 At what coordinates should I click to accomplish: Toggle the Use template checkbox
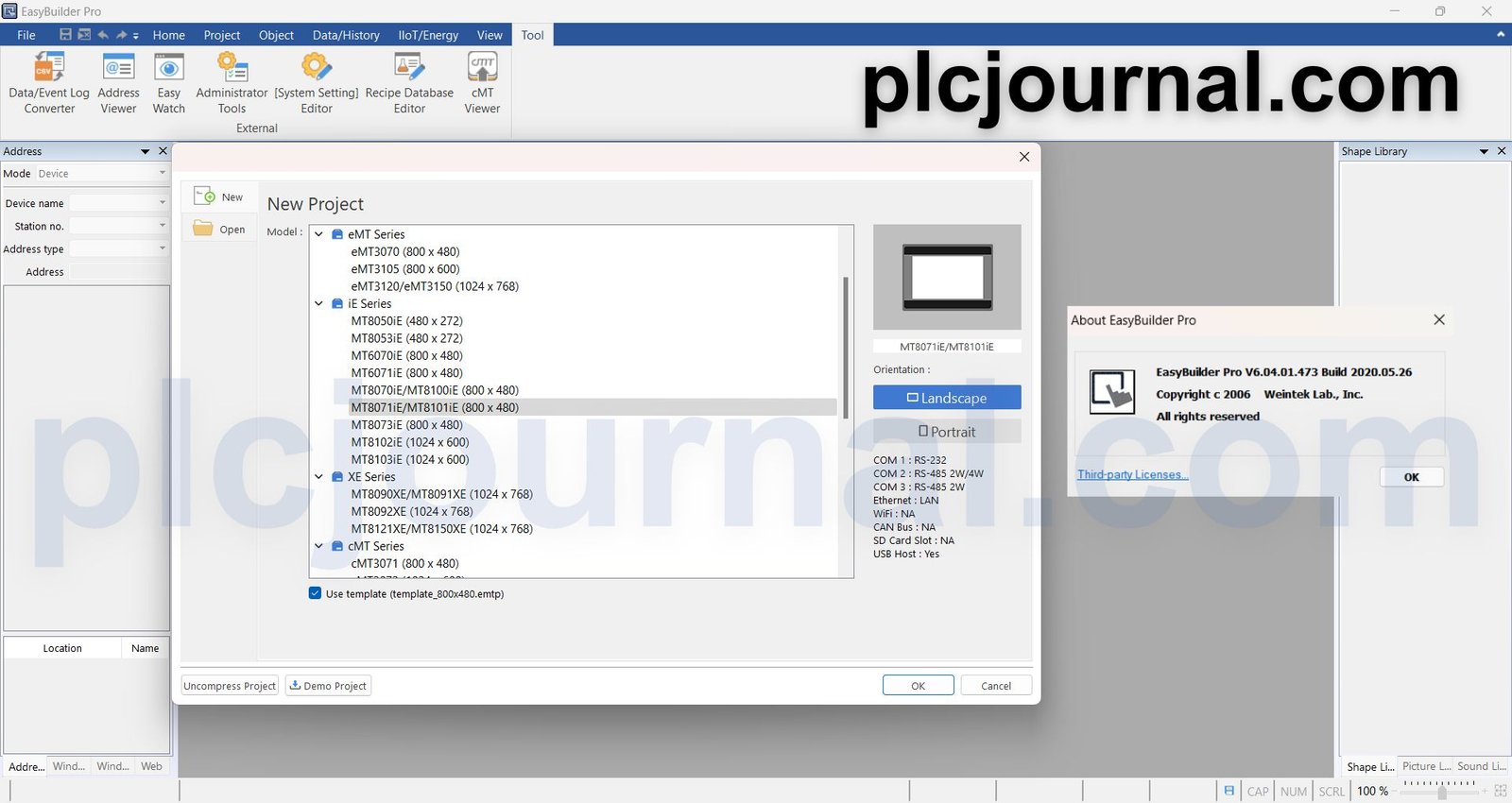316,593
